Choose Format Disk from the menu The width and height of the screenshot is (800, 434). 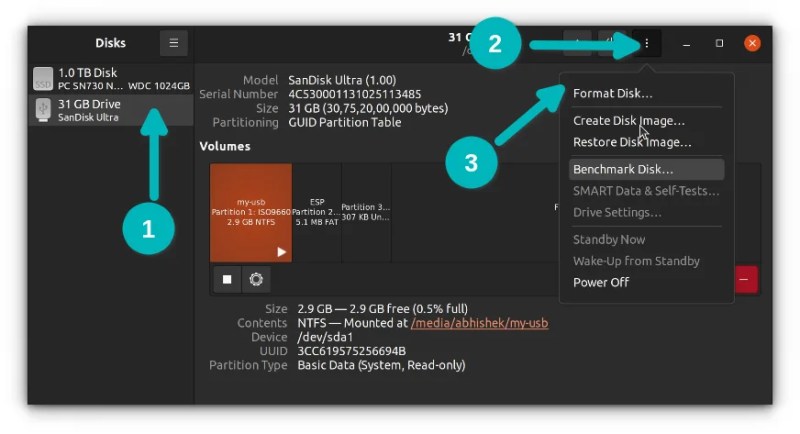click(612, 93)
